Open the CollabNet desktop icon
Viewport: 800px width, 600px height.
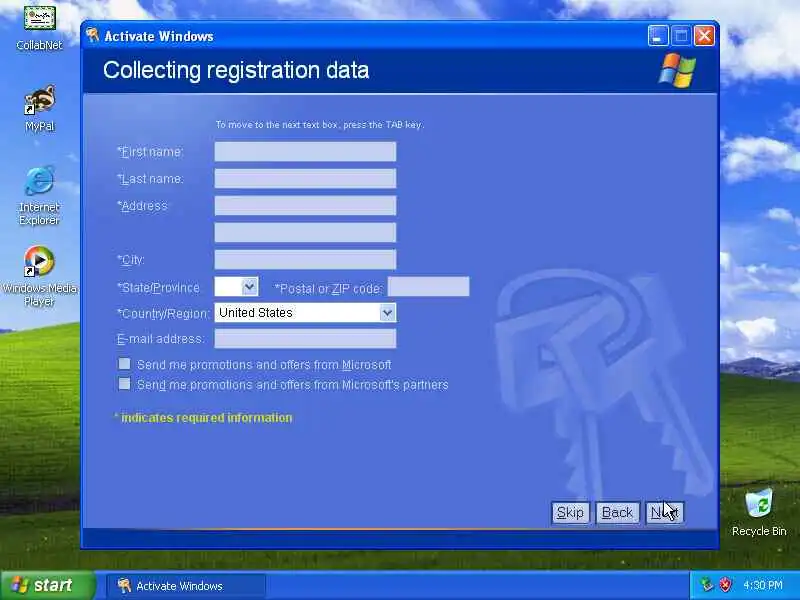point(39,28)
